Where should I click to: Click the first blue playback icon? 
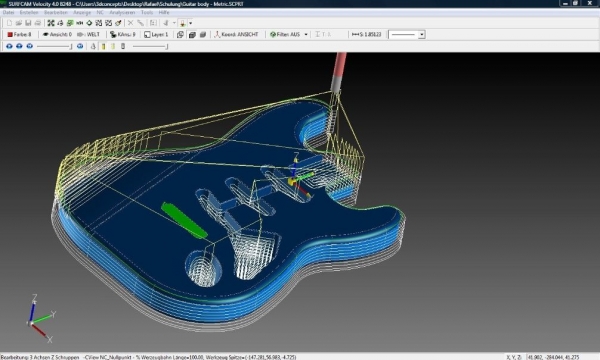click(9, 46)
